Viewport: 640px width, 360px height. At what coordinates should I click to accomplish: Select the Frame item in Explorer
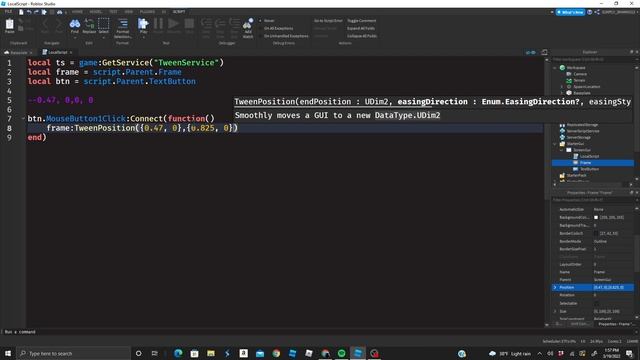(x=593, y=162)
